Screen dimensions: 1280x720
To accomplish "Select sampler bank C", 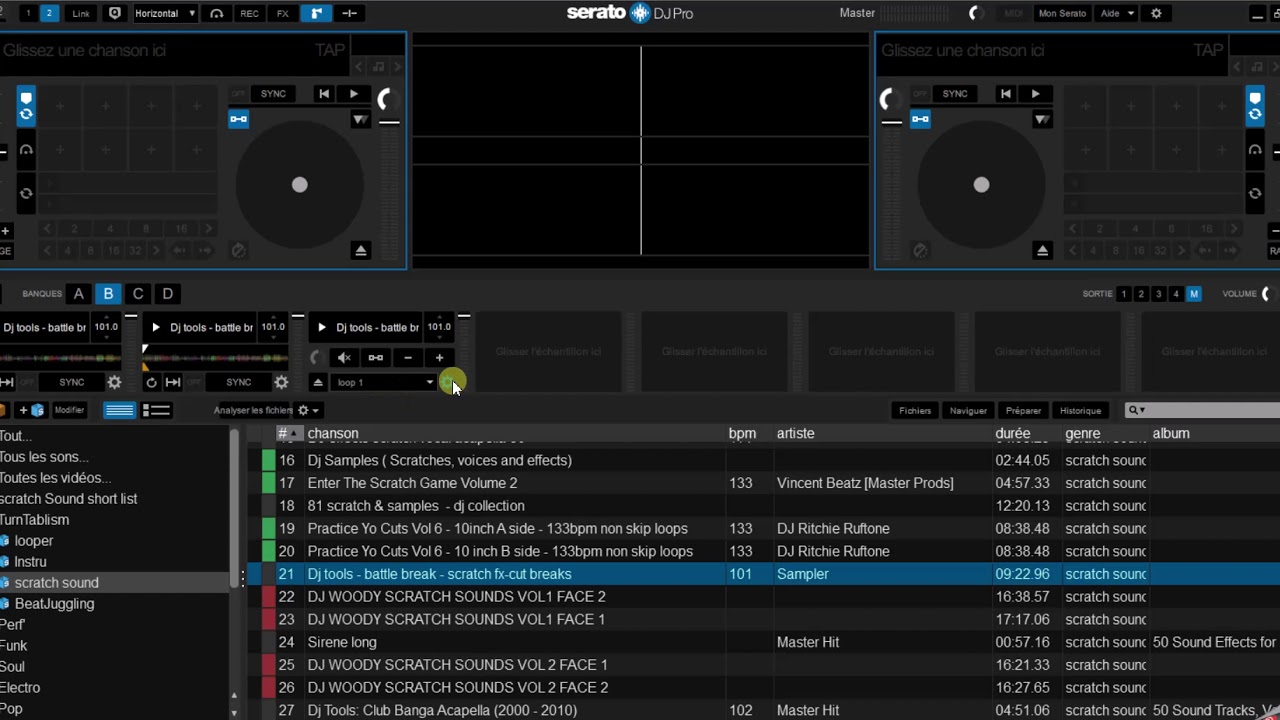I will 138,294.
